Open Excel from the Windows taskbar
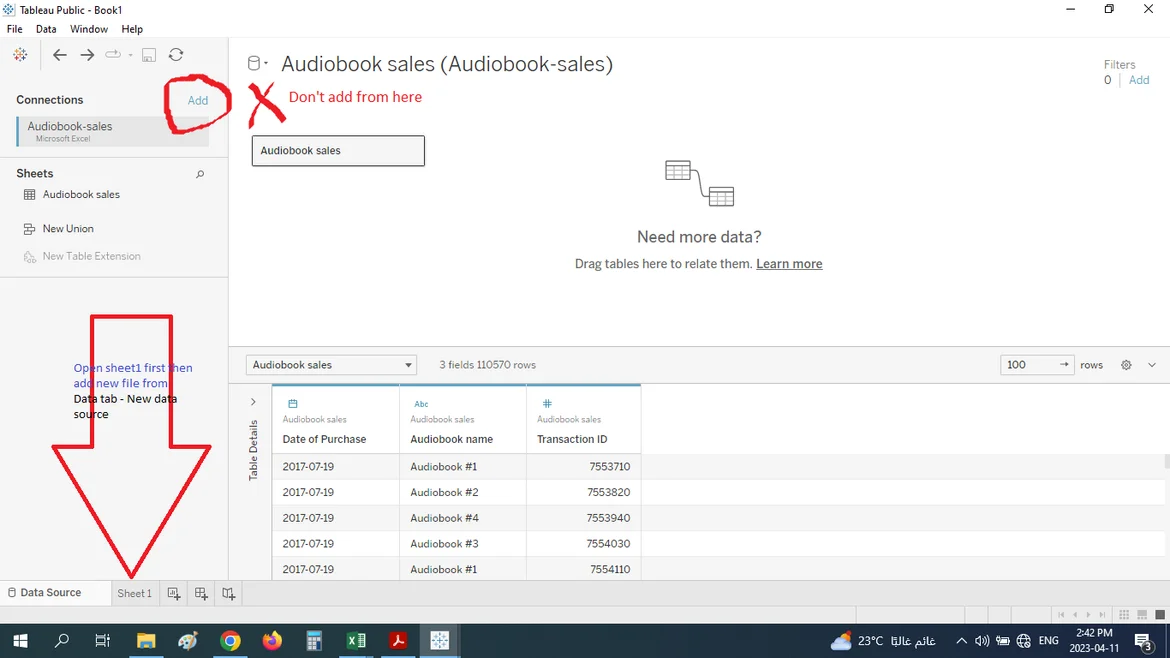This screenshot has width=1170, height=658. click(356, 641)
